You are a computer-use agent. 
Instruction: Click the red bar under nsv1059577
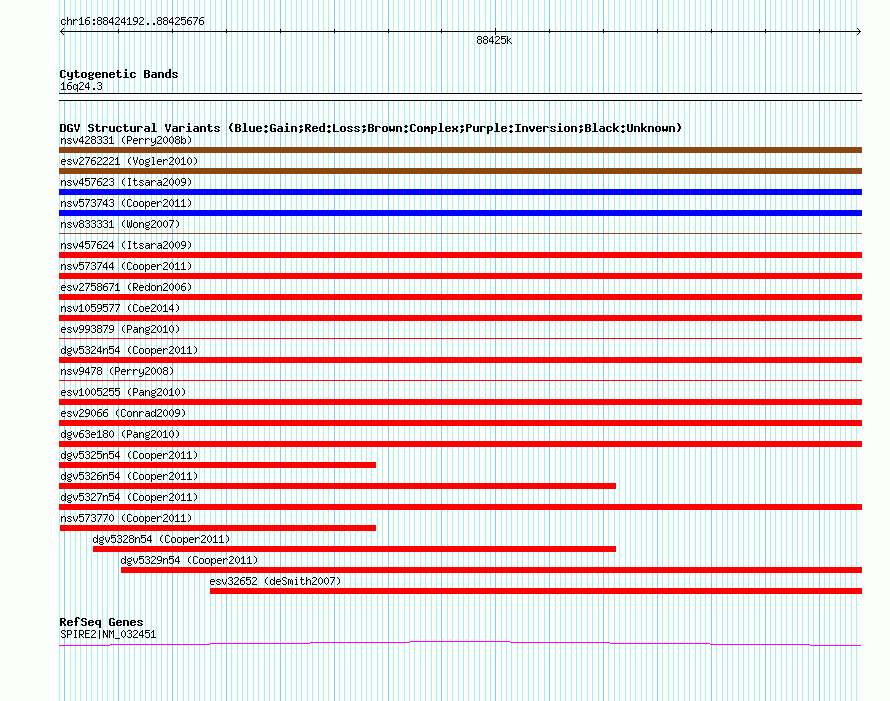(460, 318)
